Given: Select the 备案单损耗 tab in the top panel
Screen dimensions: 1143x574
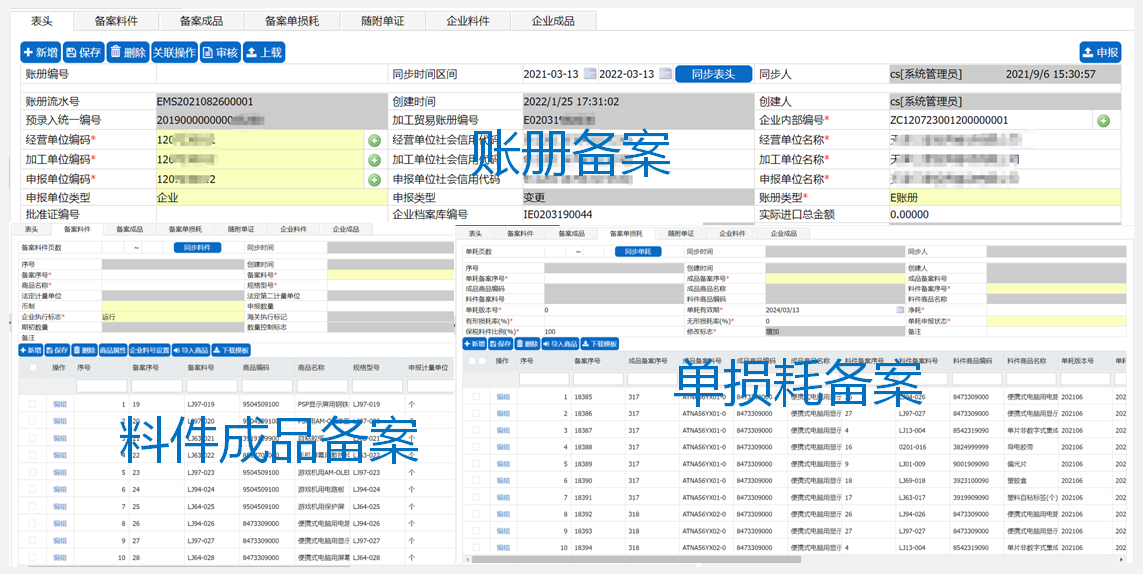Looking at the screenshot, I should tap(292, 21).
